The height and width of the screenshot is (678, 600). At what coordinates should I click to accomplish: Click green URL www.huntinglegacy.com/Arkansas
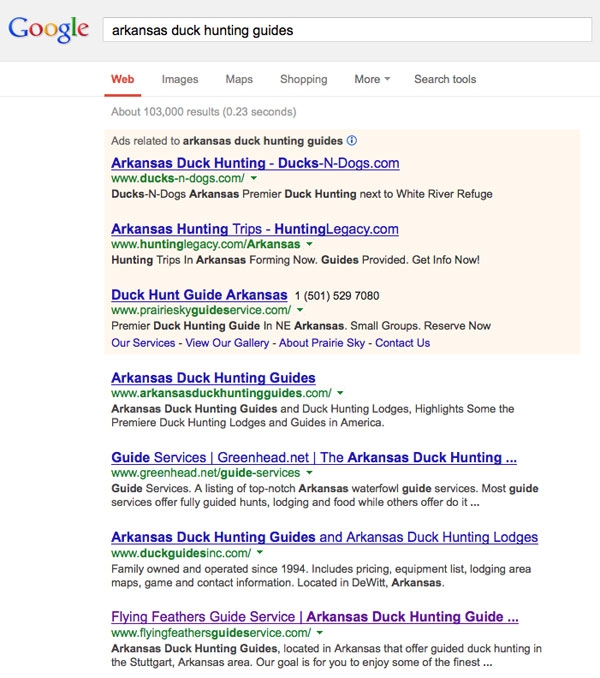pos(206,244)
